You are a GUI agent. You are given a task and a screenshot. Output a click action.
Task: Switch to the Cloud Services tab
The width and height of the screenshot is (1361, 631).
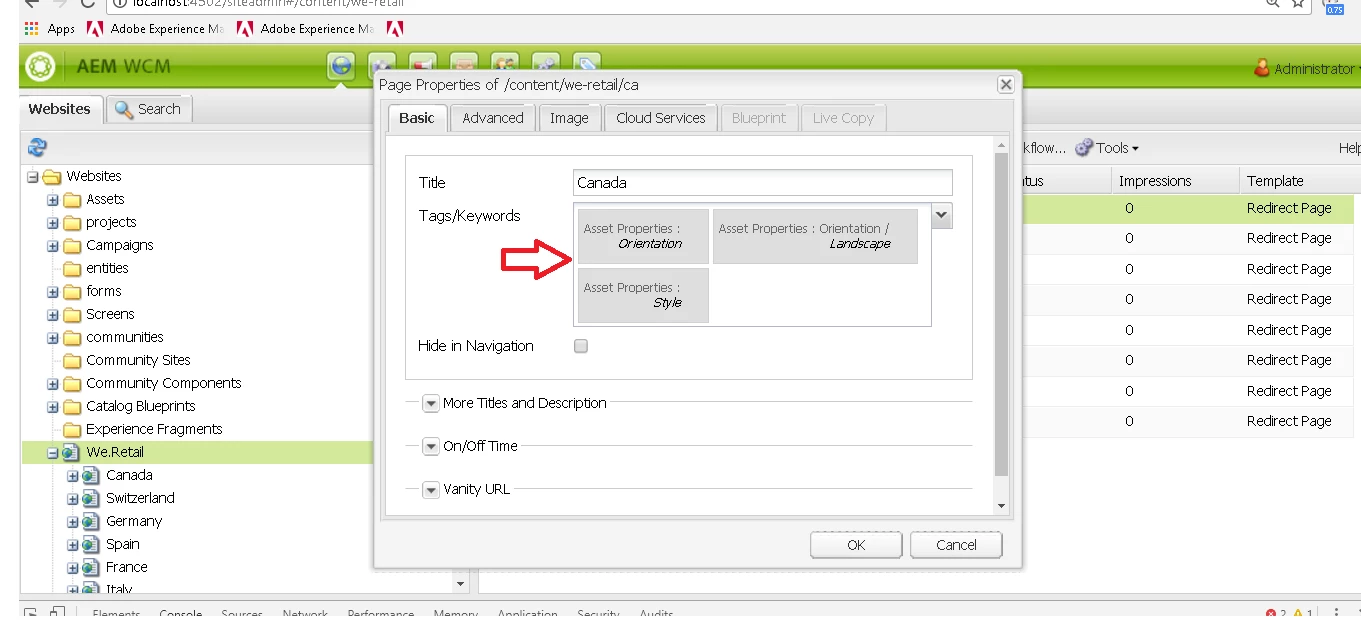(x=661, y=118)
